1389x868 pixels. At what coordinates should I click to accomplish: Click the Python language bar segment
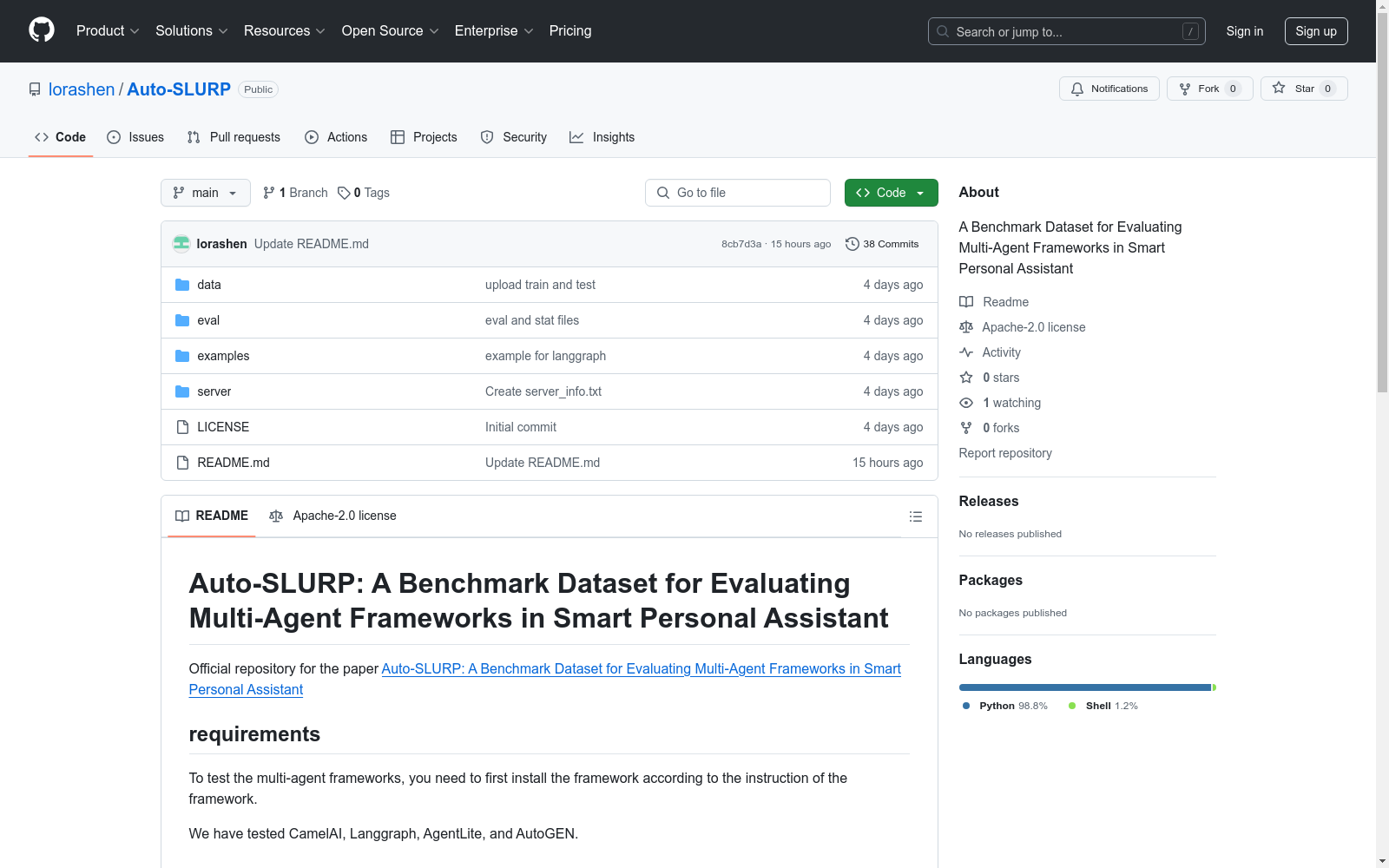[x=1085, y=687]
